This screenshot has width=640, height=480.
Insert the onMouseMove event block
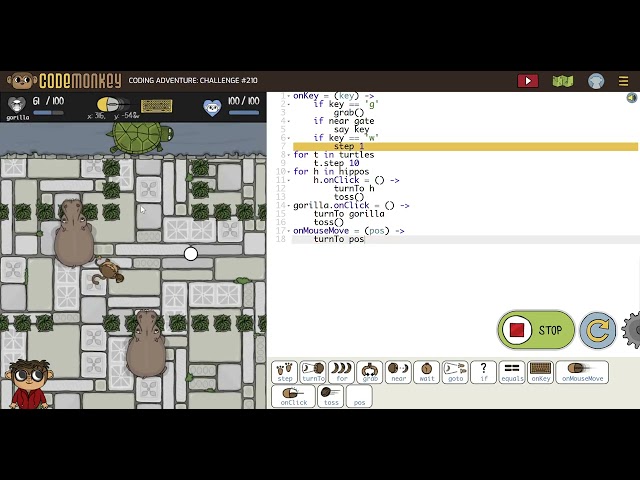pyautogui.click(x=582, y=372)
